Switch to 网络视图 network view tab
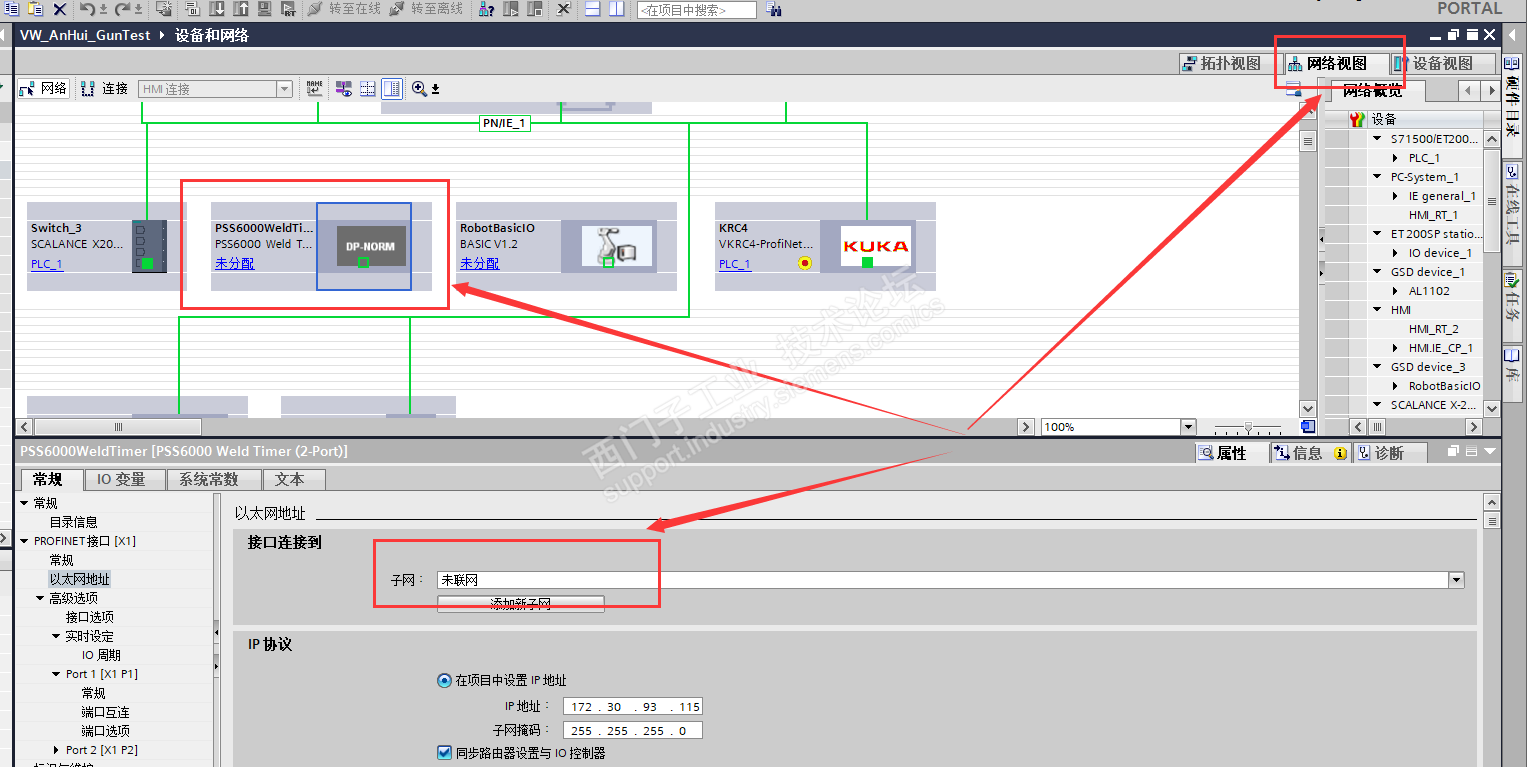This screenshot has height=767, width=1527. pyautogui.click(x=1338, y=64)
